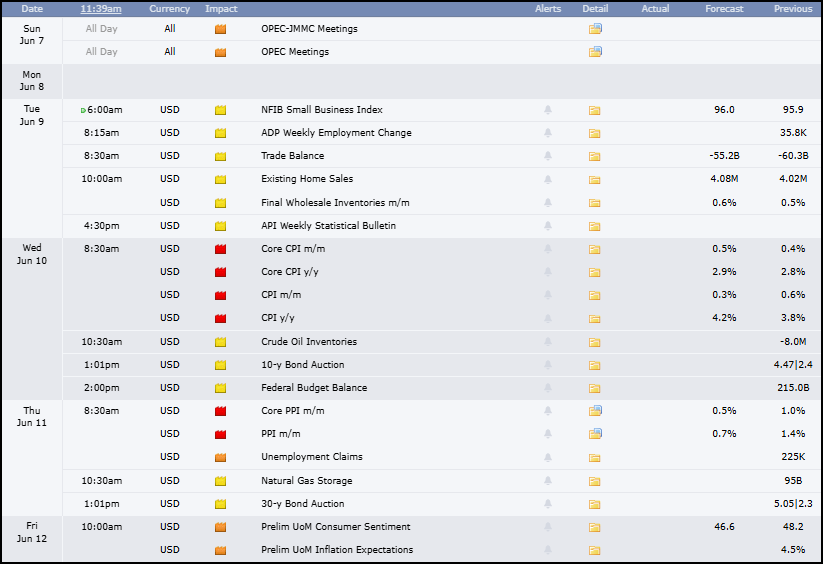
Task: Click the Actual column header
Action: pyautogui.click(x=656, y=9)
